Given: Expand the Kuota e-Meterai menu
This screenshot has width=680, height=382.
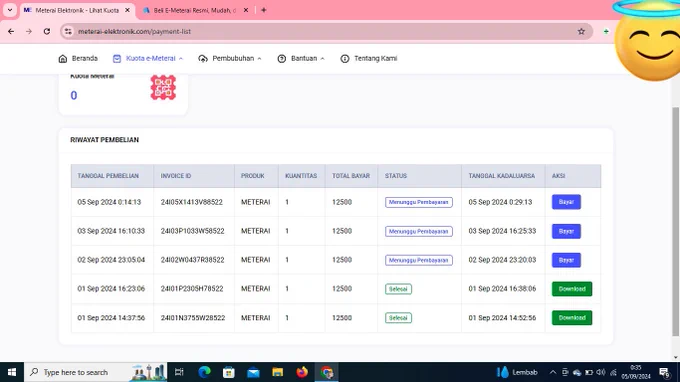Looking at the screenshot, I should pyautogui.click(x=147, y=59).
